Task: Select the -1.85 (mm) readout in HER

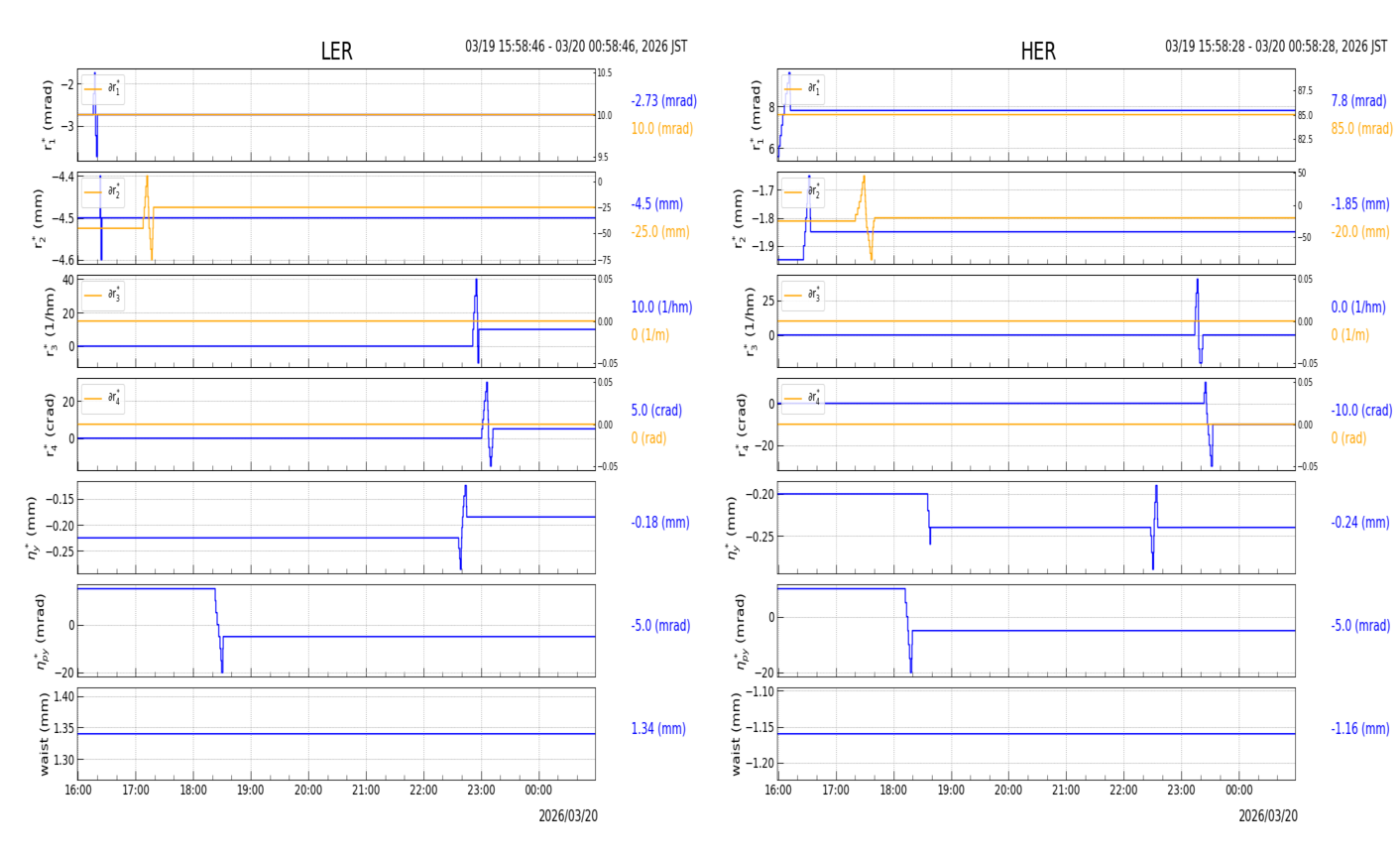Action: (1360, 204)
